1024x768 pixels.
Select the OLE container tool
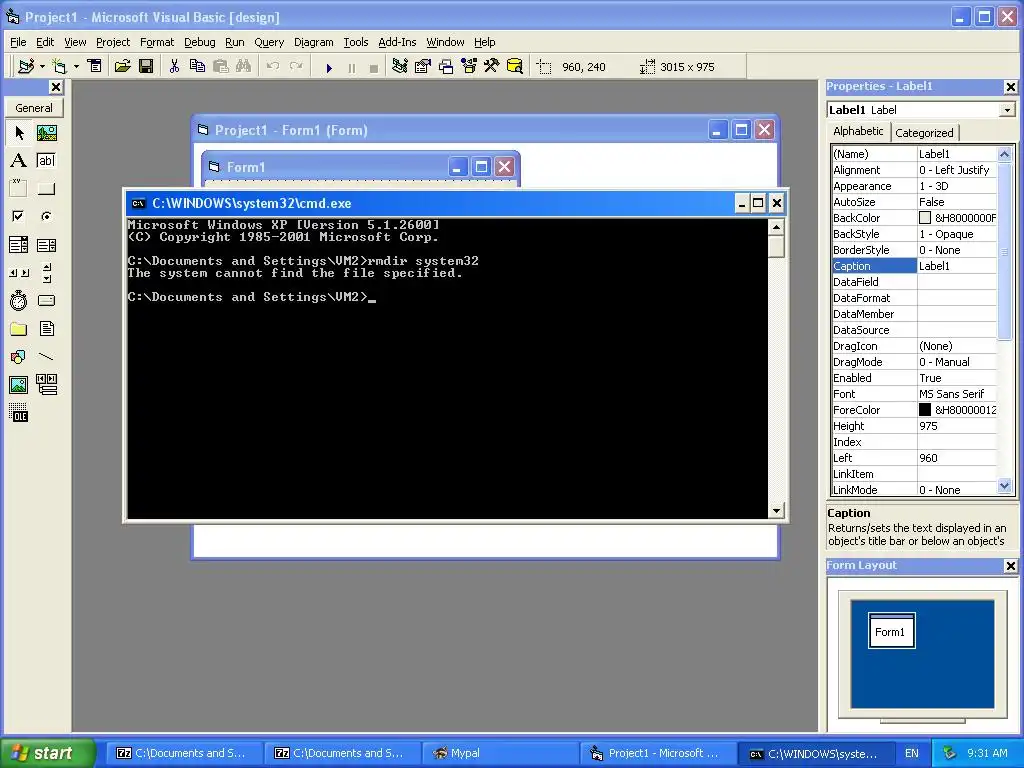19,413
